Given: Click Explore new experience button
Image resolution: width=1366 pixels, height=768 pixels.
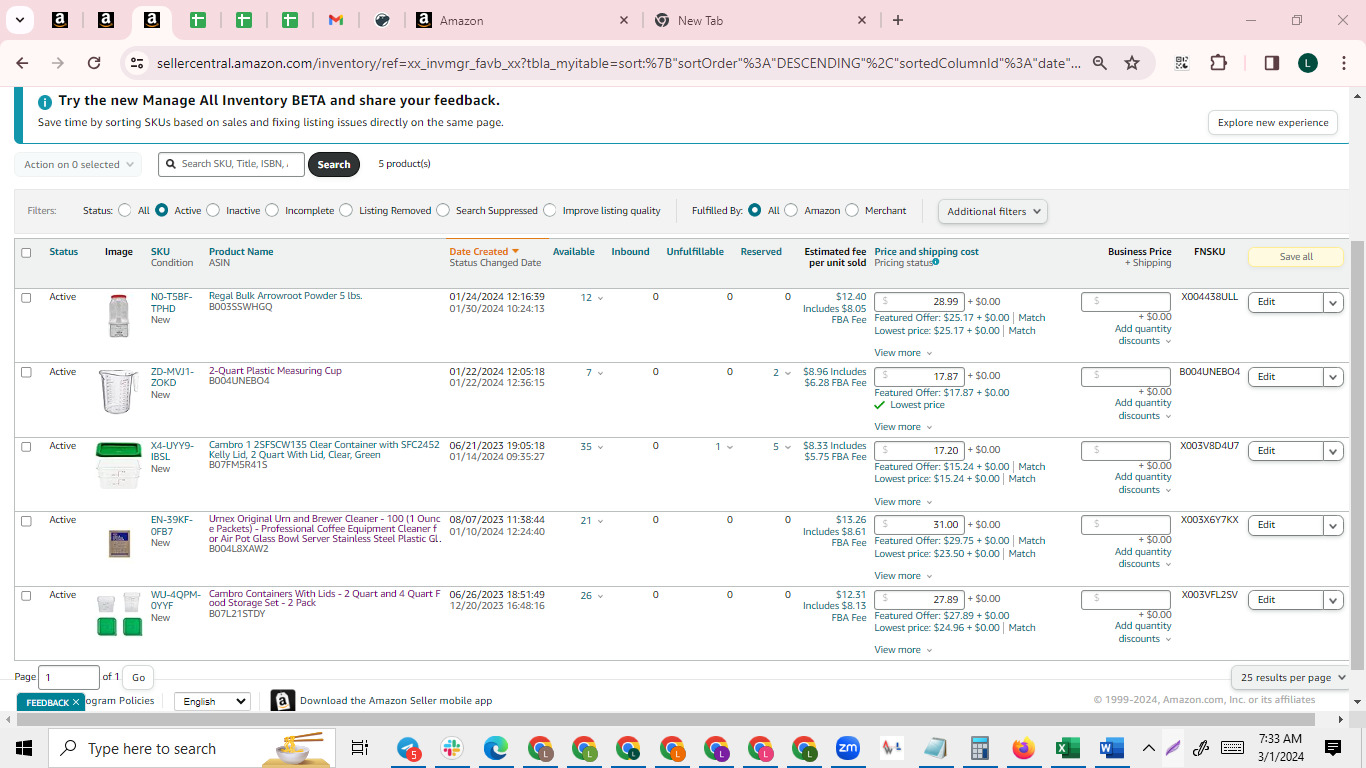Looking at the screenshot, I should tap(1273, 123).
